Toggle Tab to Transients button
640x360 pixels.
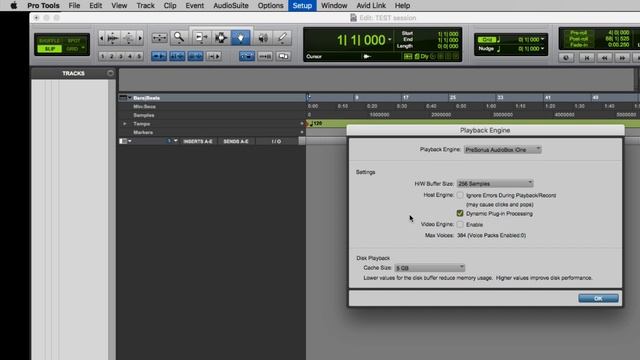click(x=159, y=56)
